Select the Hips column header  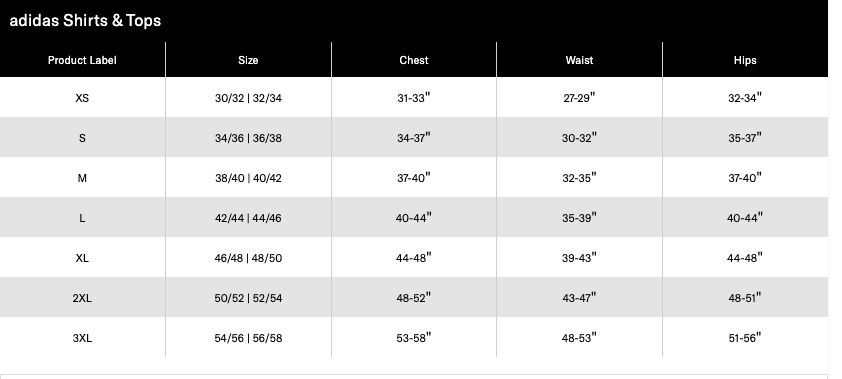(x=745, y=60)
